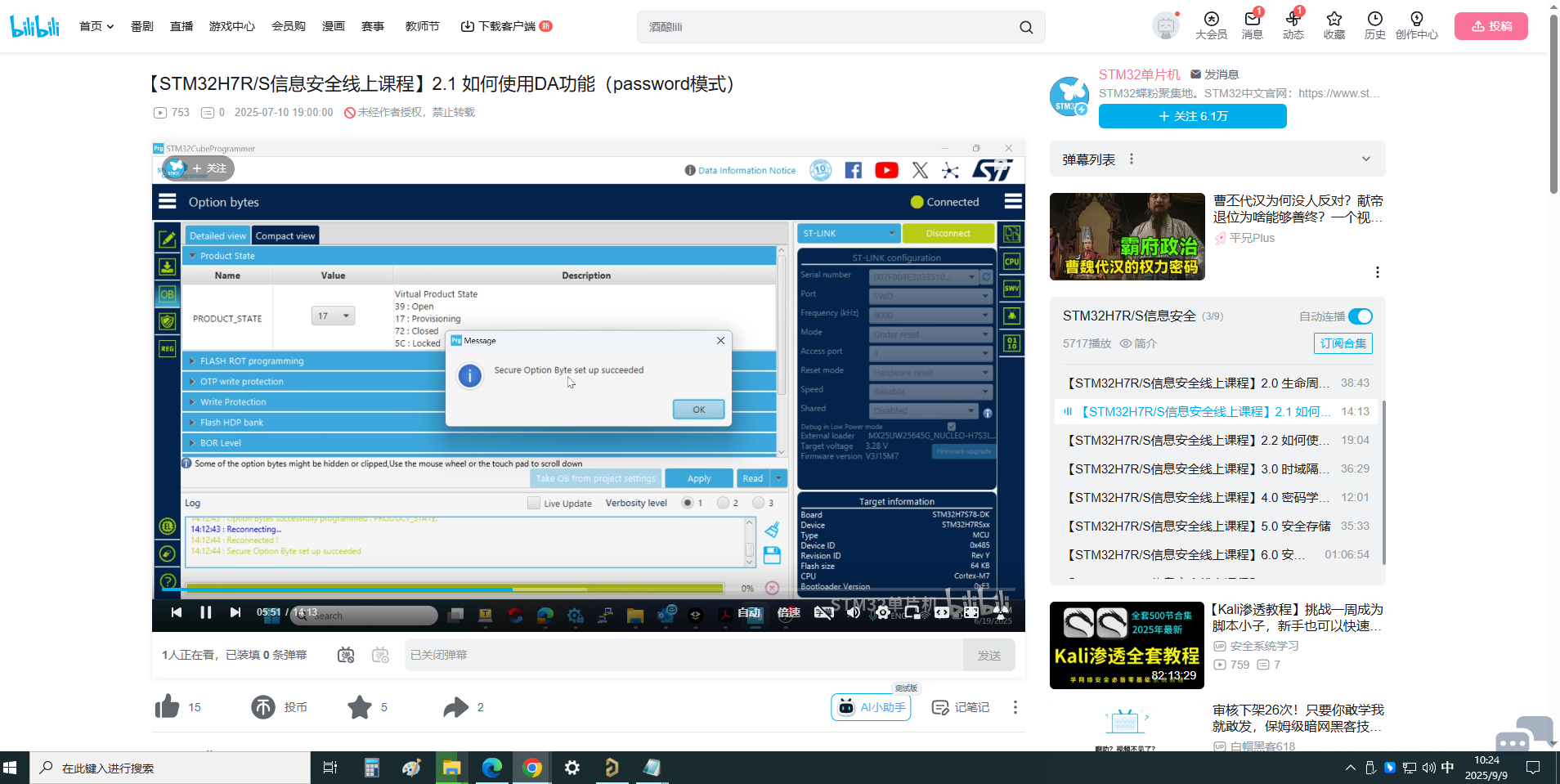1560x784 pixels.
Task: Open more options for the 曹丕代汉 video card
Action: click(1378, 272)
